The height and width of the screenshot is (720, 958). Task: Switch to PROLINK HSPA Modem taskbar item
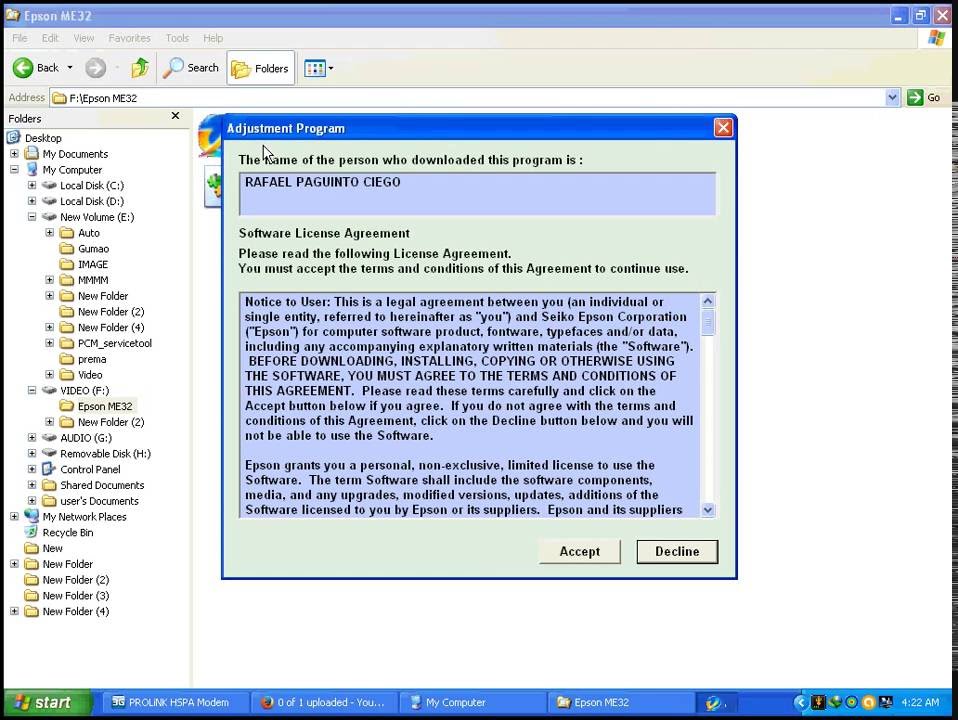175,702
